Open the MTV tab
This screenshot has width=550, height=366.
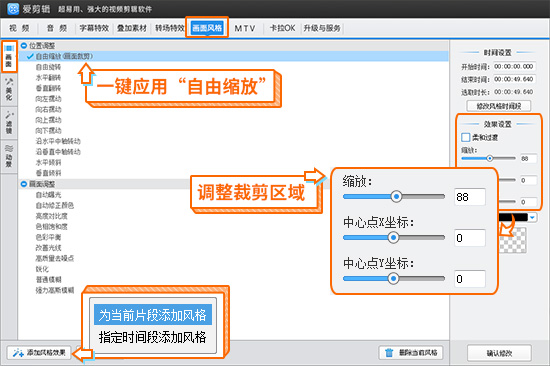coord(244,28)
